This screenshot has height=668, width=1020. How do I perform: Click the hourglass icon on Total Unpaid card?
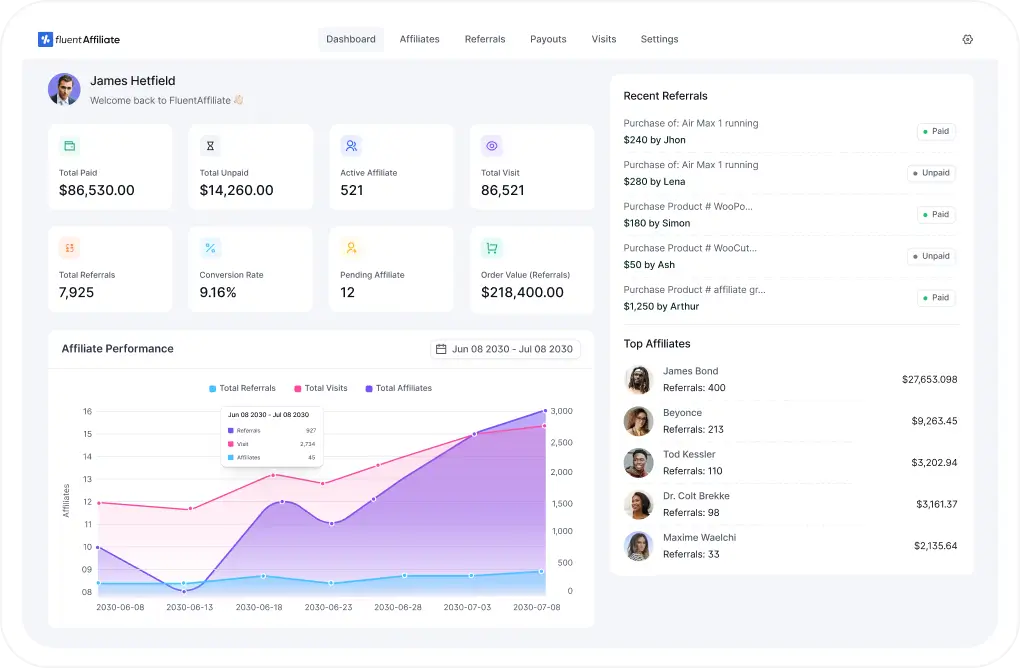coord(209,145)
